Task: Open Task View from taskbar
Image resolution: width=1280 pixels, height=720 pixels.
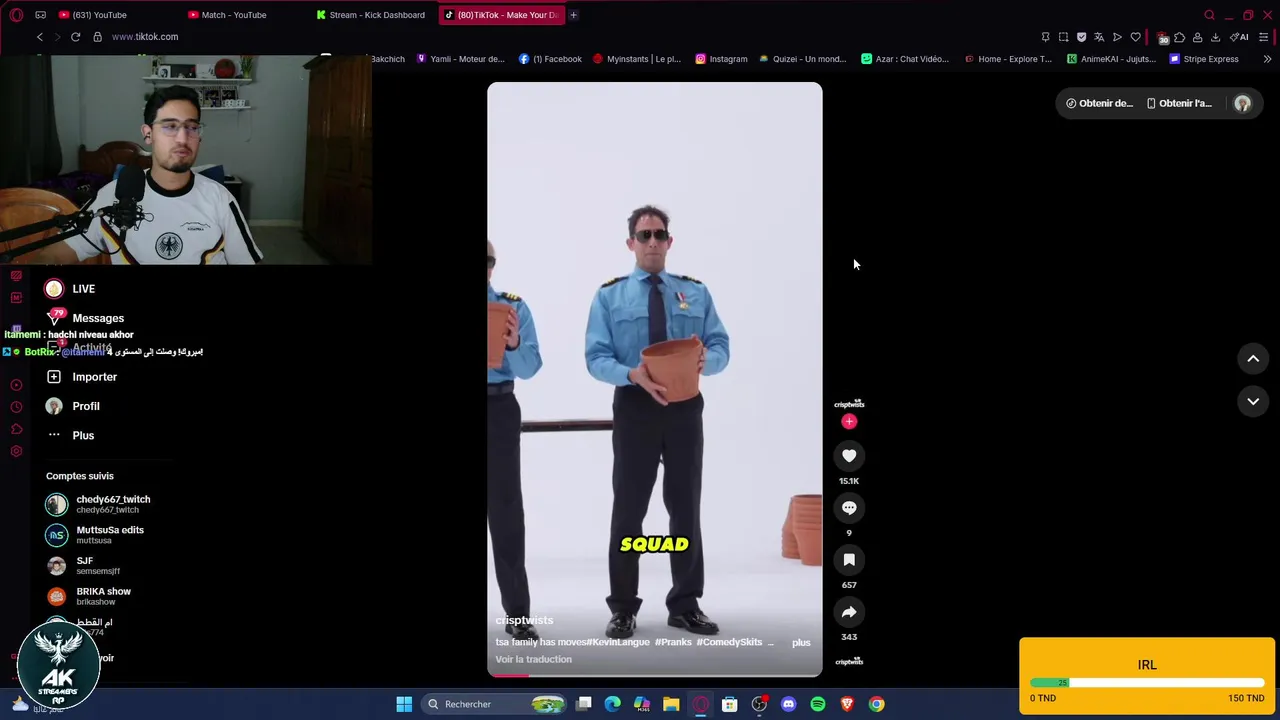Action: point(584,704)
